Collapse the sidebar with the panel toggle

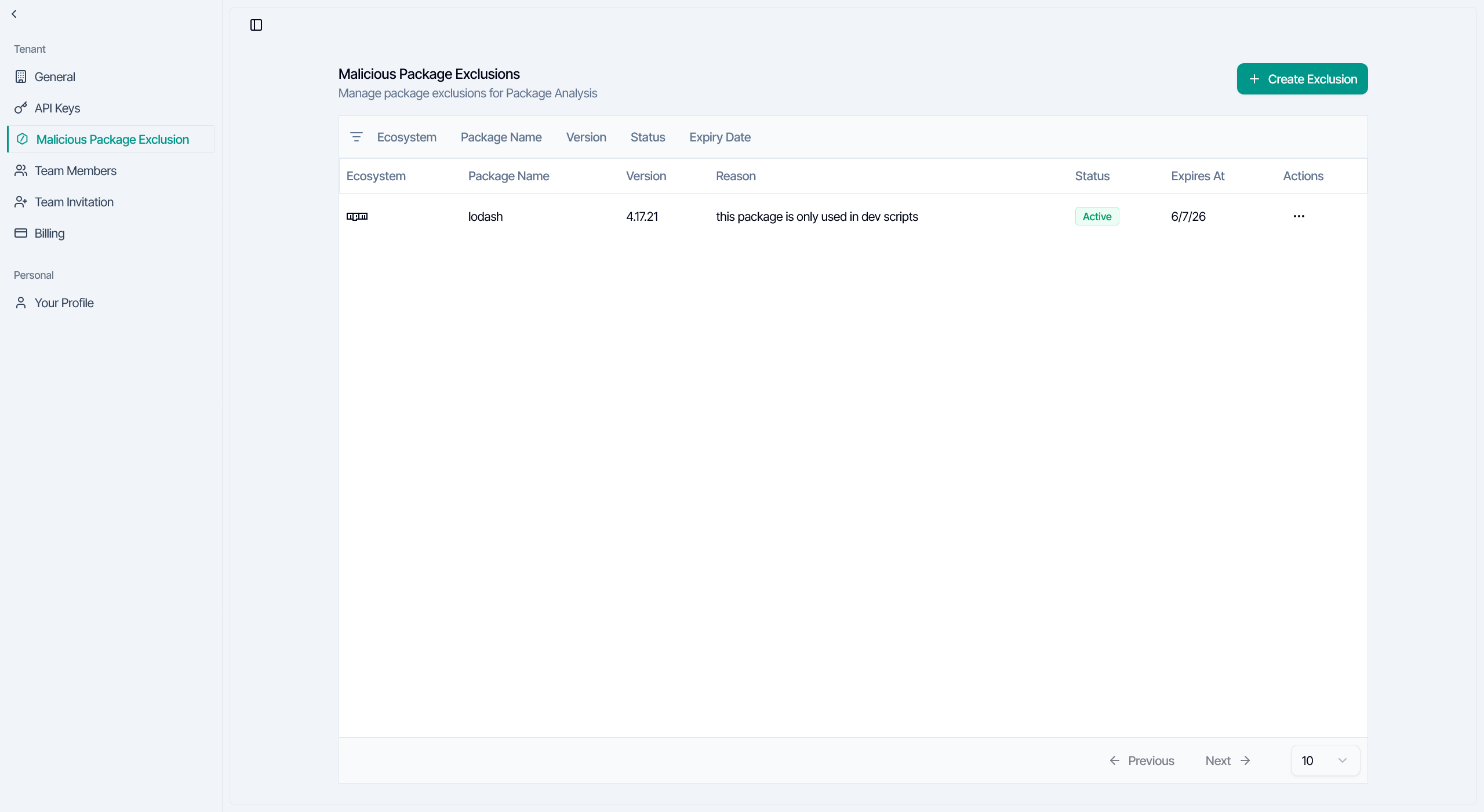point(256,25)
